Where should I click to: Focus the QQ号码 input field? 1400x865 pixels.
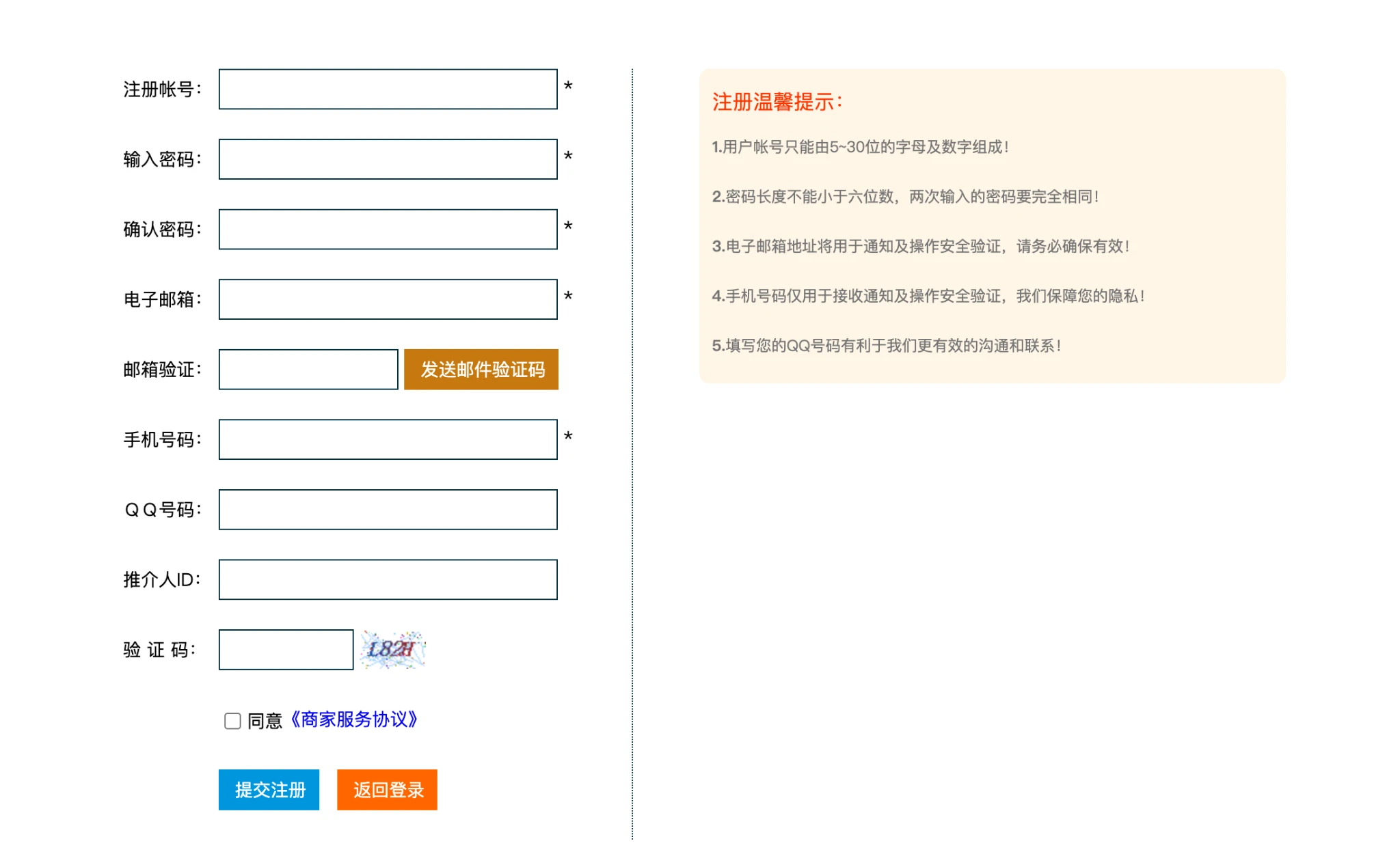click(388, 510)
